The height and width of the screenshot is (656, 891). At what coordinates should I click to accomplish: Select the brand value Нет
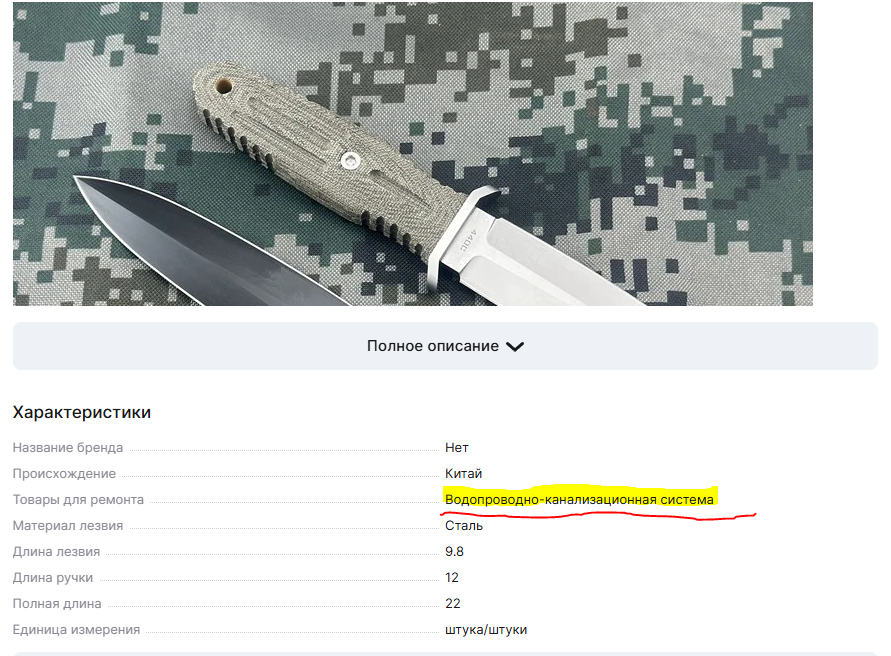(456, 448)
